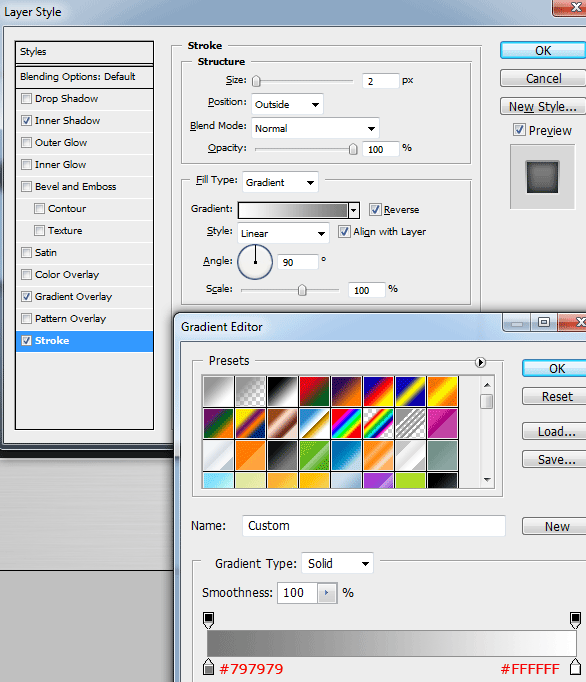Screen dimensions: 586x682
Task: Pick the blue-yellow-blue gradient preset
Action: pos(410,391)
